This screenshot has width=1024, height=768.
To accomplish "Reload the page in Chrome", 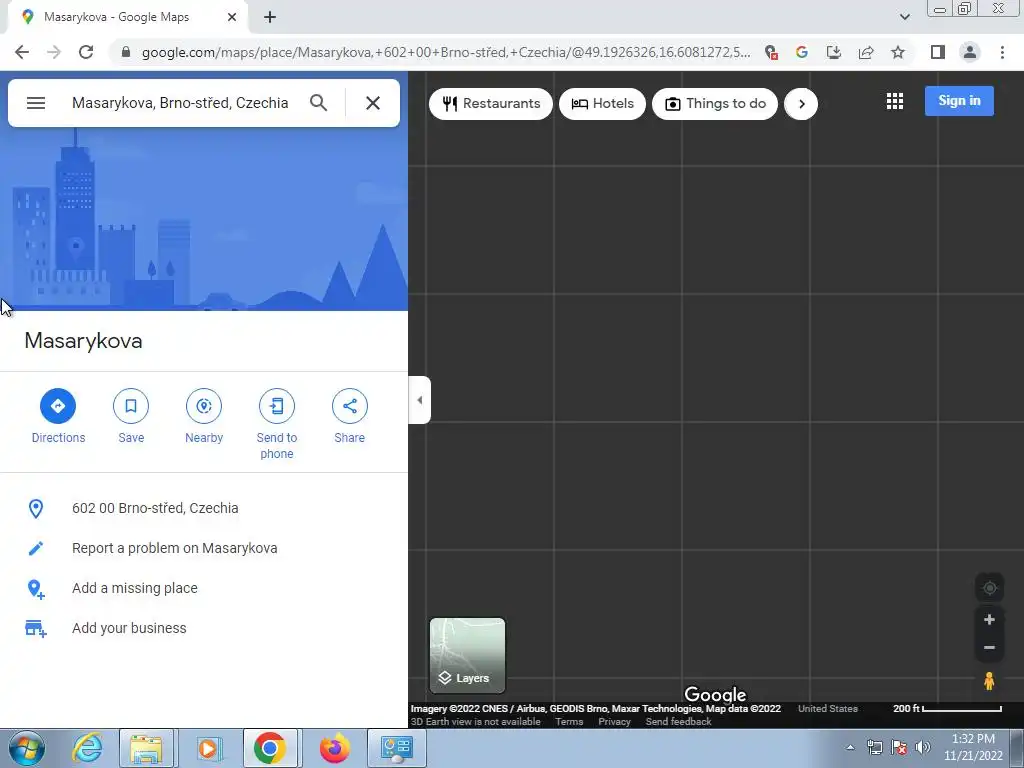I will click(x=86, y=52).
